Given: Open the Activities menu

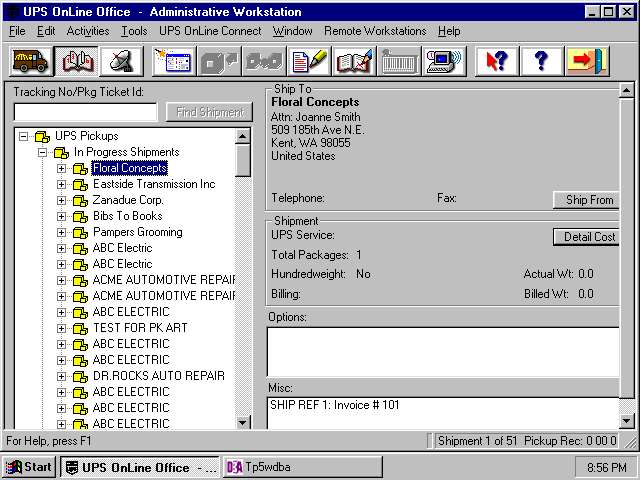Looking at the screenshot, I should (88, 31).
